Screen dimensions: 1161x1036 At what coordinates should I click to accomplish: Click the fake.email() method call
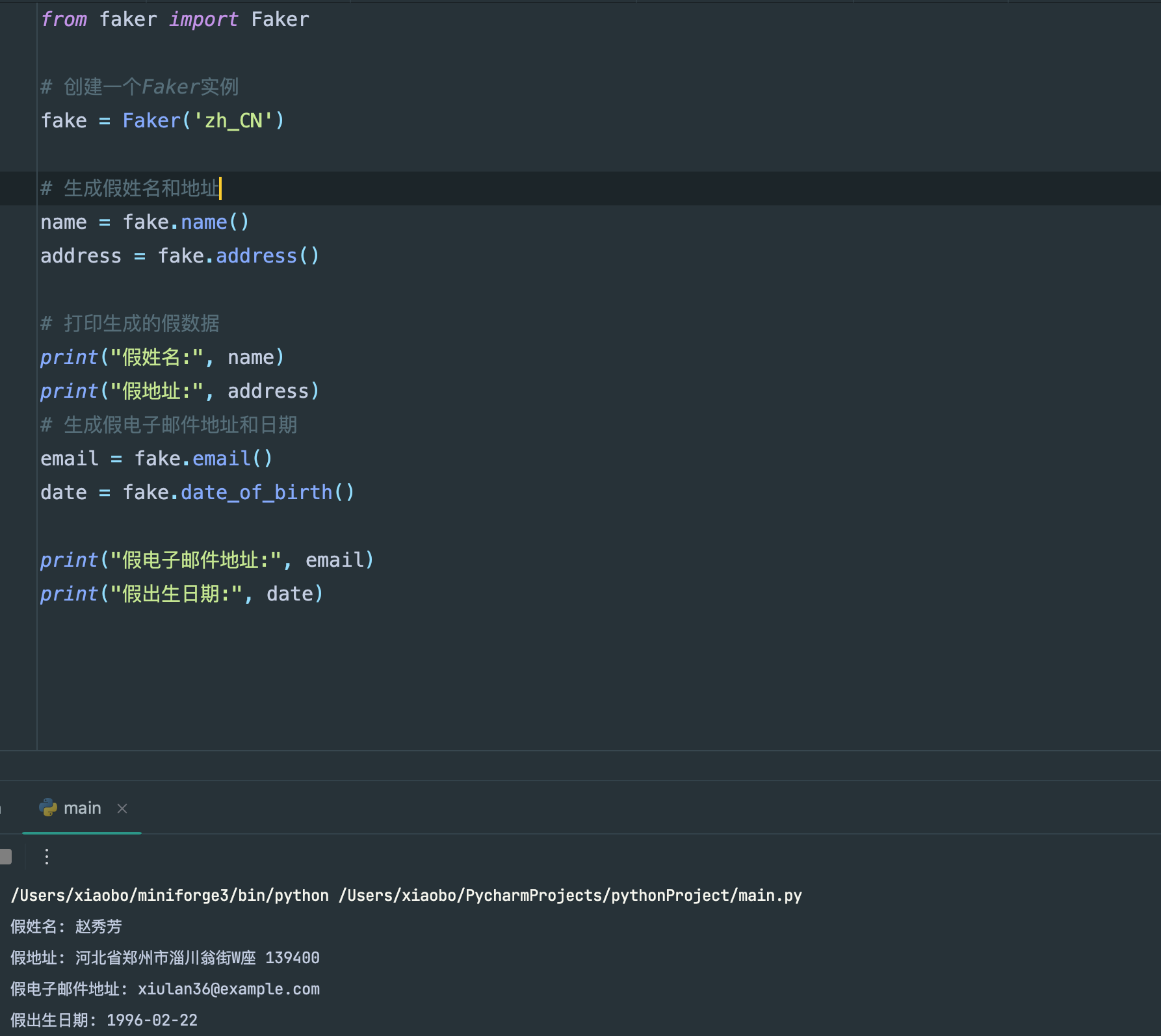click(x=203, y=459)
